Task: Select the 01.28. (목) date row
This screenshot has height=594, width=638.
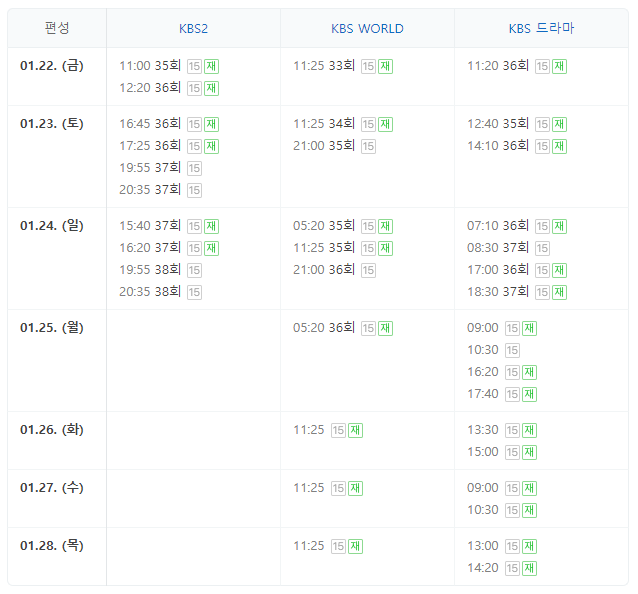Action: click(x=52, y=546)
